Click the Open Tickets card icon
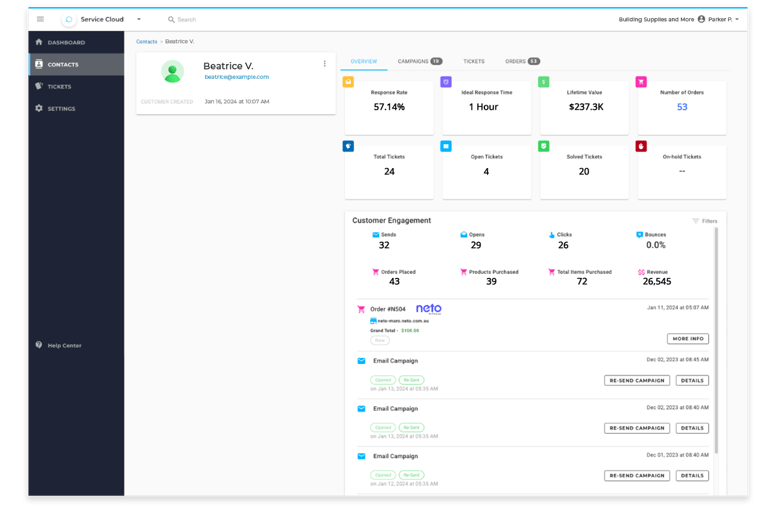Screen dimensions: 776x517 point(446,146)
